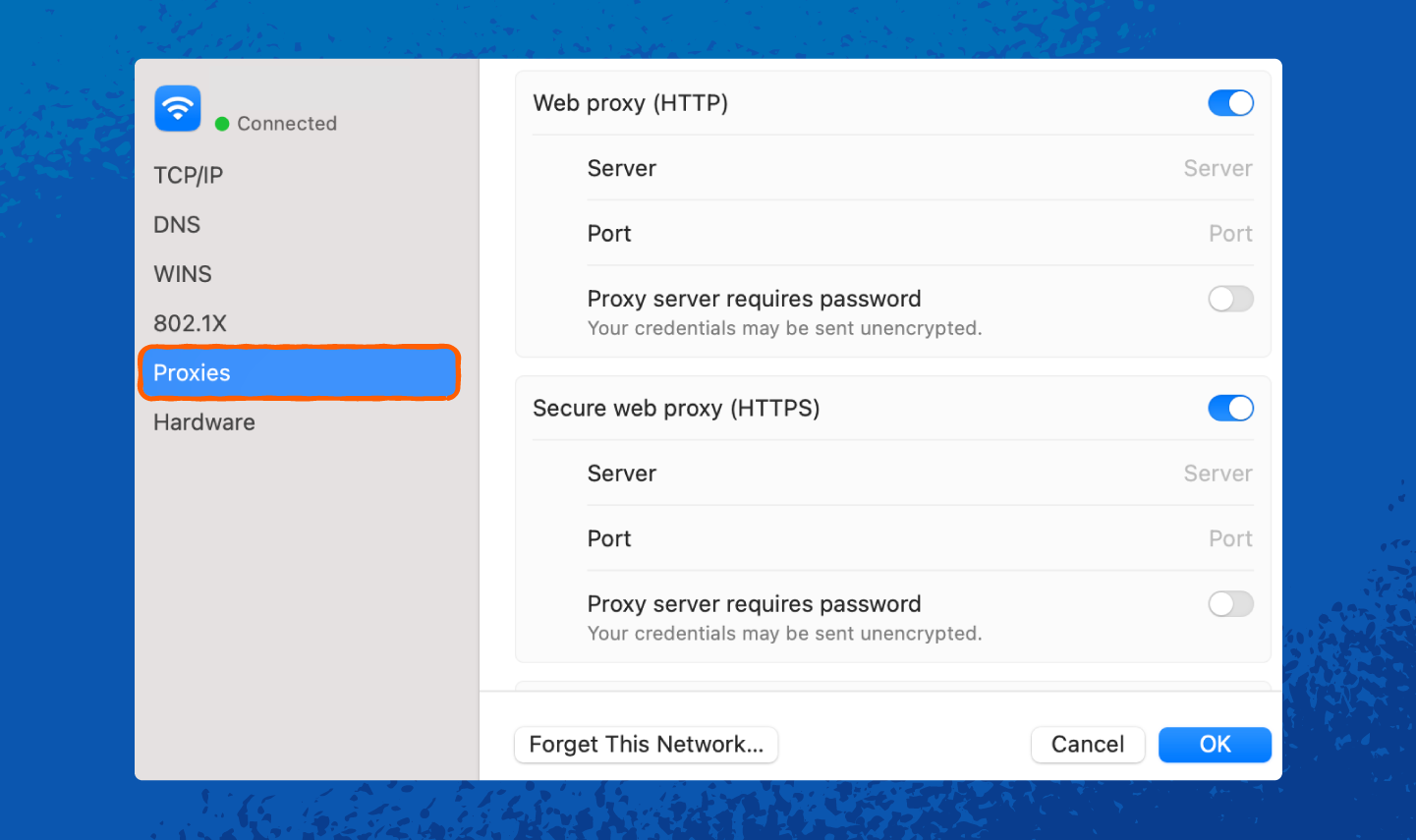Open the TCP/IP section in sidebar
1416x840 pixels.
189,176
